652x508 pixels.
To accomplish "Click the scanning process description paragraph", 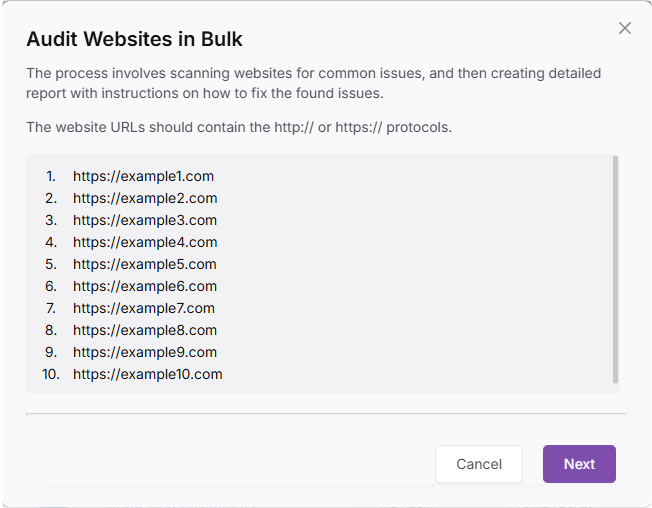I will (x=313, y=83).
